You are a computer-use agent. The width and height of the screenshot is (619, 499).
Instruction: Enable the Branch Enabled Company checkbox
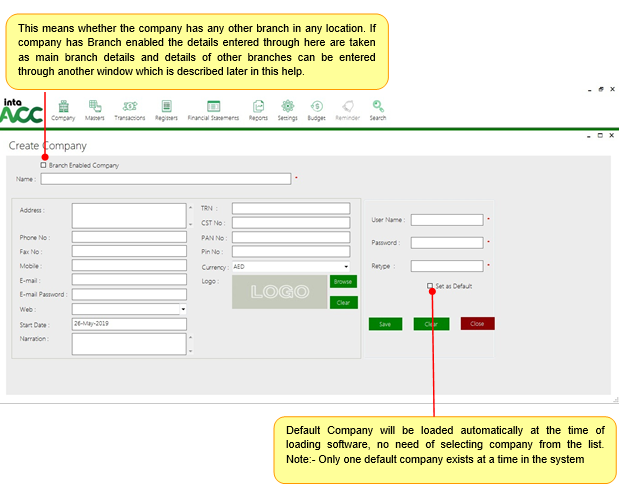(43, 165)
